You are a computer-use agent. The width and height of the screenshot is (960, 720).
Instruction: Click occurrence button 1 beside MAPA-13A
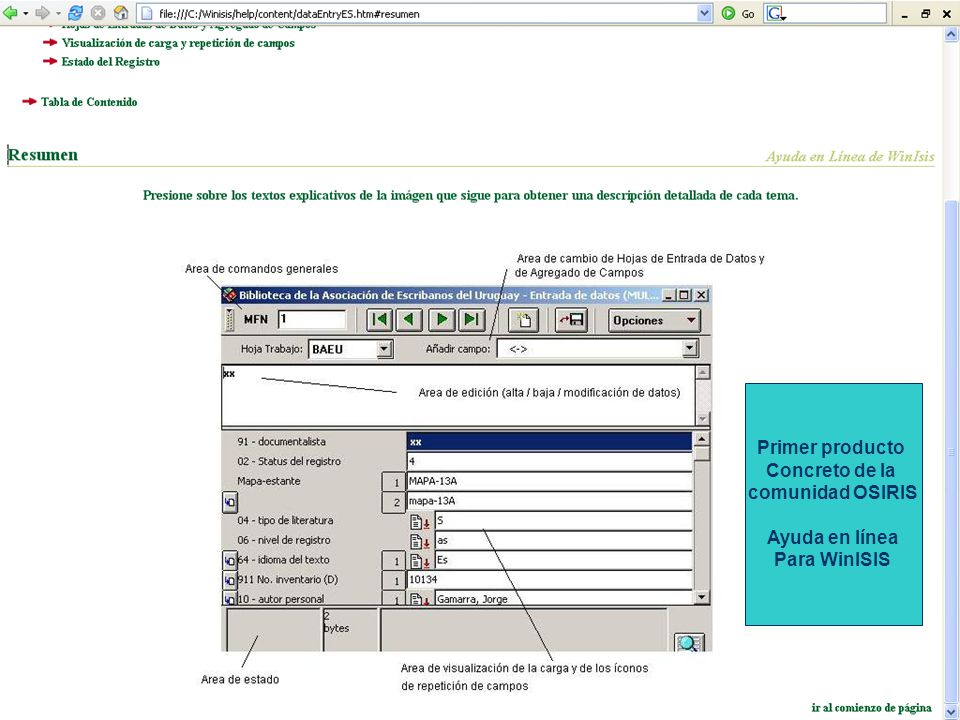tap(394, 482)
